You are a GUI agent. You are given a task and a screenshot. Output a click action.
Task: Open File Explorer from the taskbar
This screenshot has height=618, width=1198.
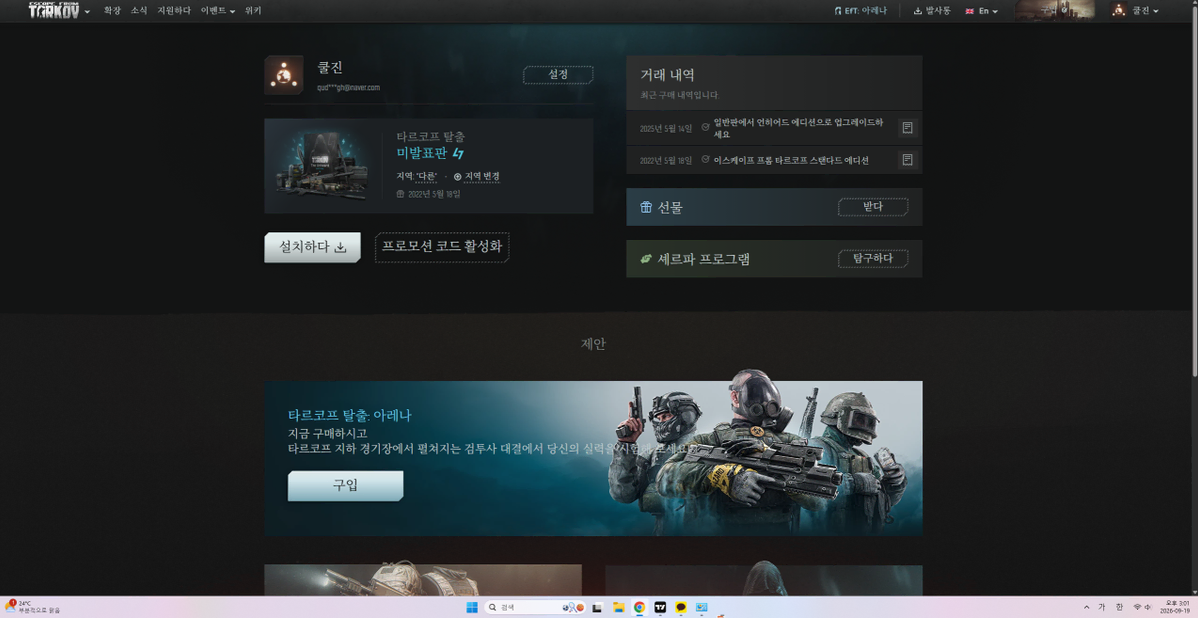(x=619, y=607)
